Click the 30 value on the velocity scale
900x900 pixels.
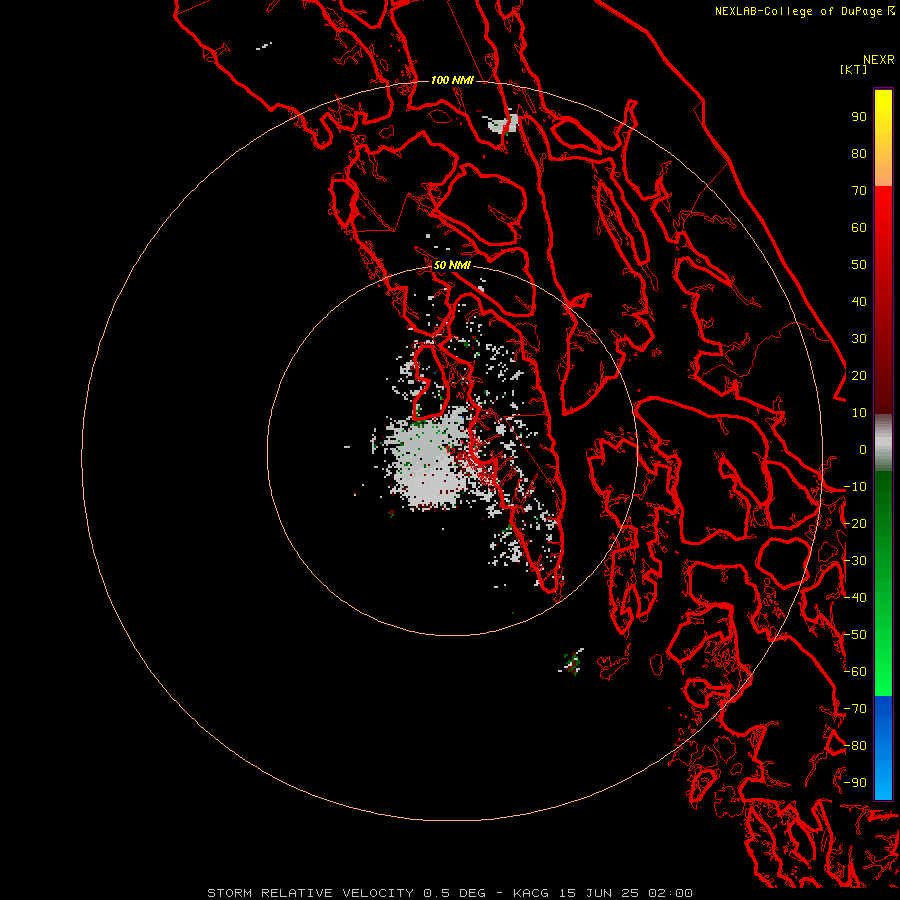[x=859, y=339]
